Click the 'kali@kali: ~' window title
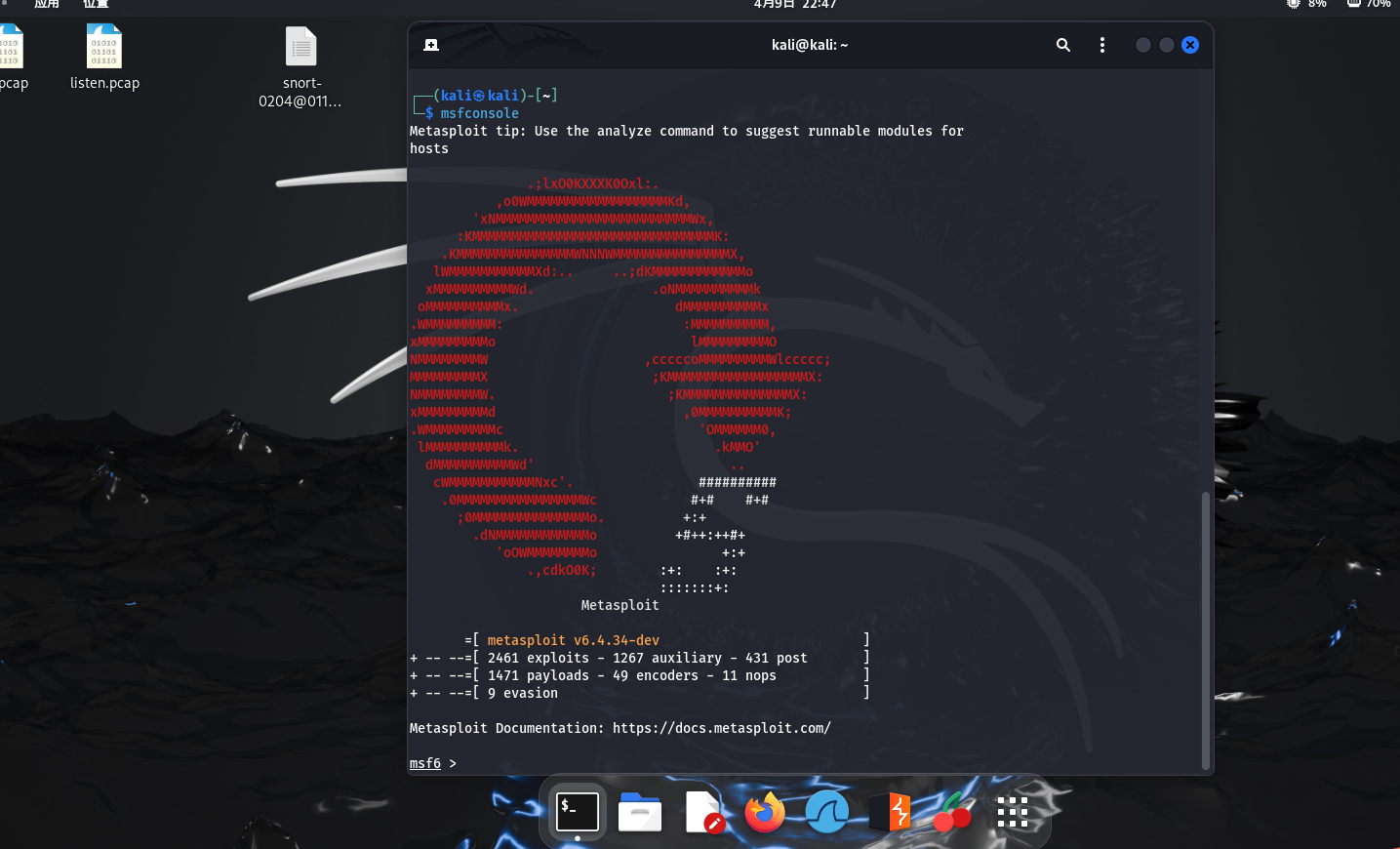 (x=810, y=45)
